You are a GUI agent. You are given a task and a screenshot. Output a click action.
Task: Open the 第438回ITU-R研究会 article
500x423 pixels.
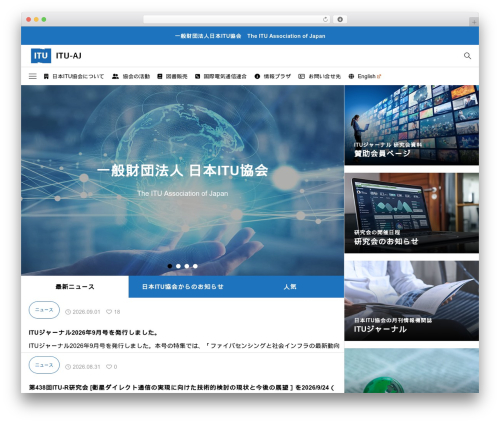click(182, 388)
